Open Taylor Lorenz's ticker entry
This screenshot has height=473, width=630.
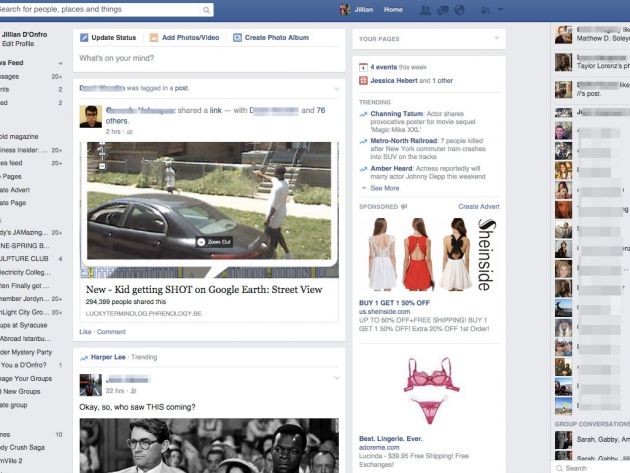point(593,62)
